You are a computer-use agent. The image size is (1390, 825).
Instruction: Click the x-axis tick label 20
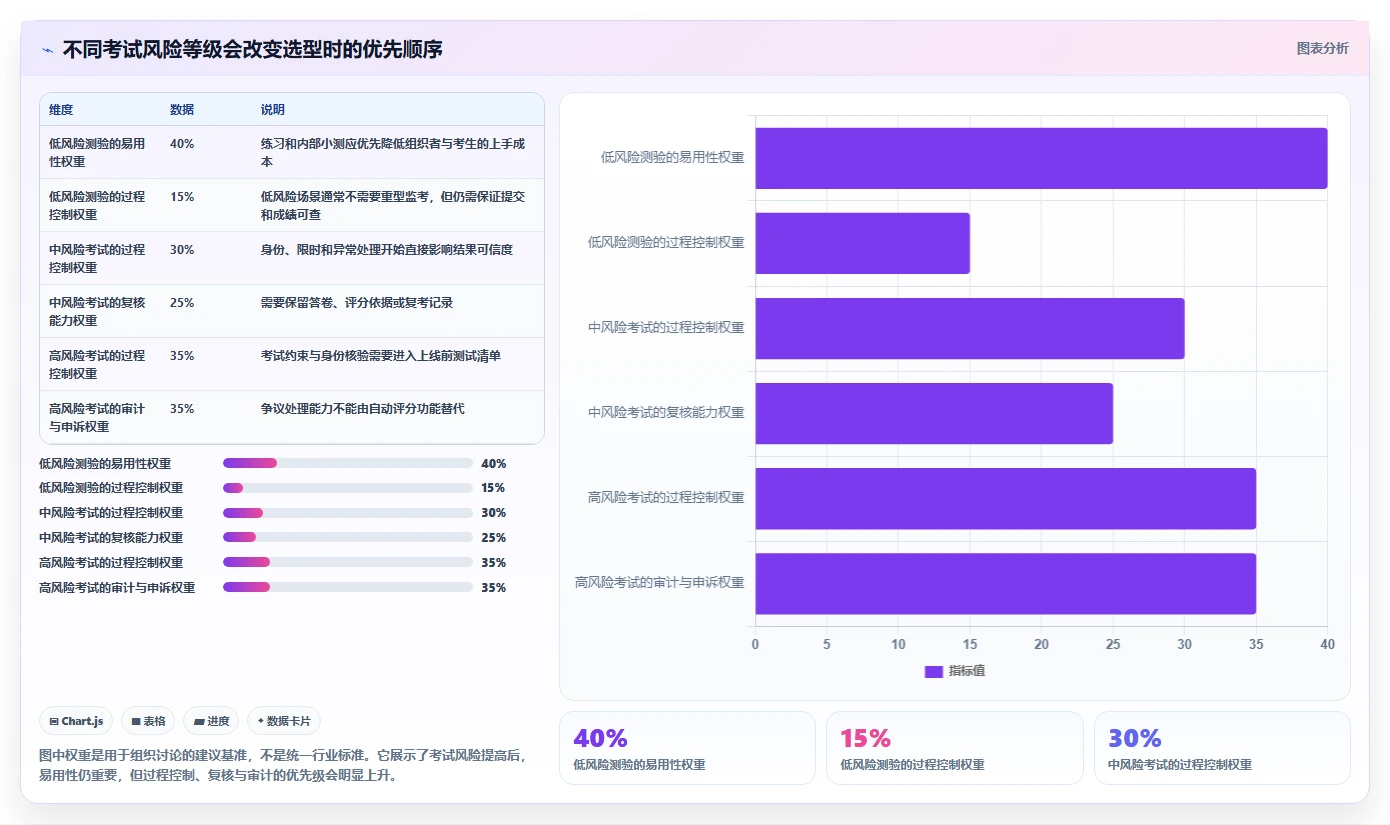pyautogui.click(x=1041, y=645)
